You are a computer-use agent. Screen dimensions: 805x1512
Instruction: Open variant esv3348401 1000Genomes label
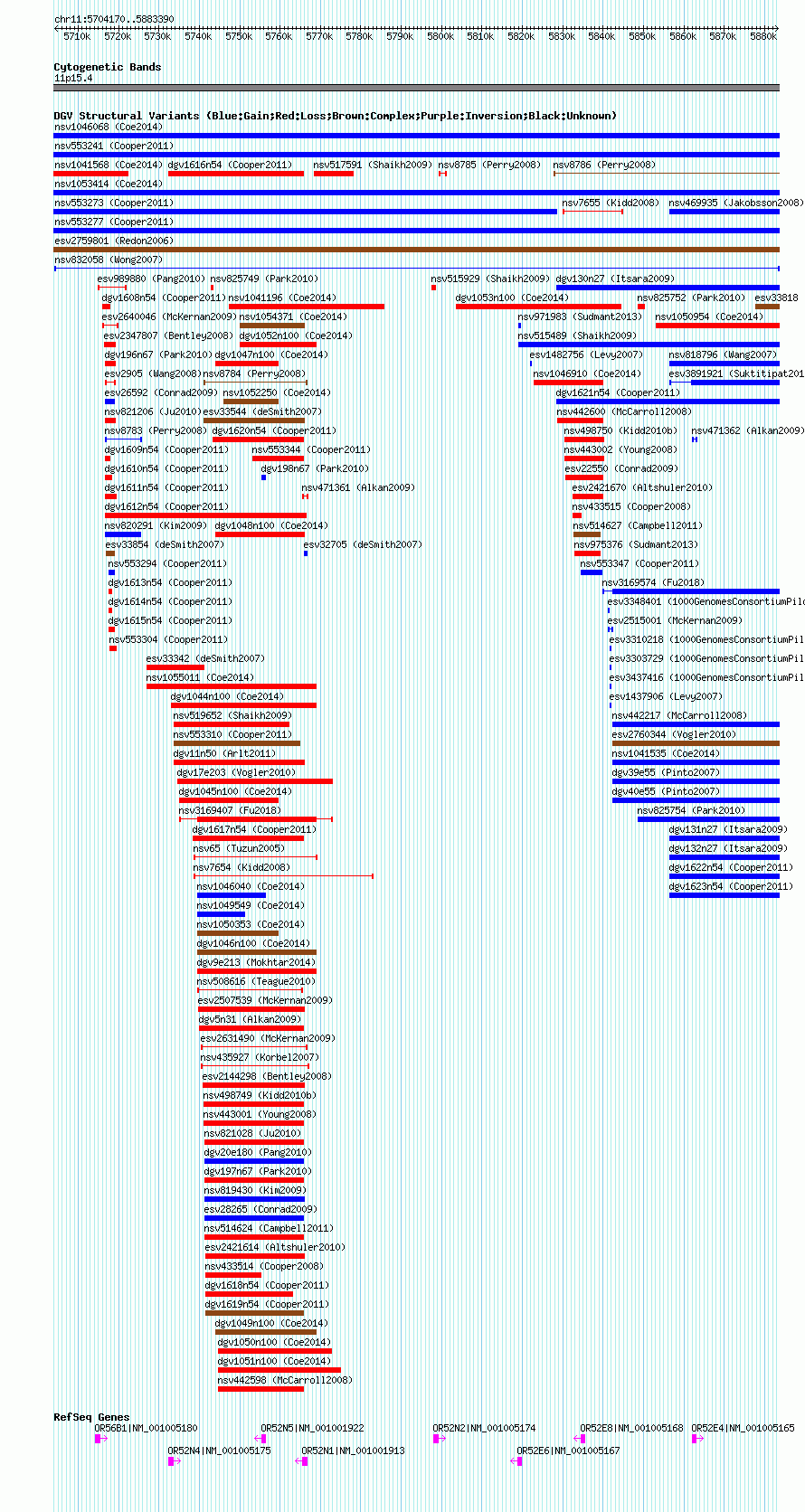[x=706, y=601]
